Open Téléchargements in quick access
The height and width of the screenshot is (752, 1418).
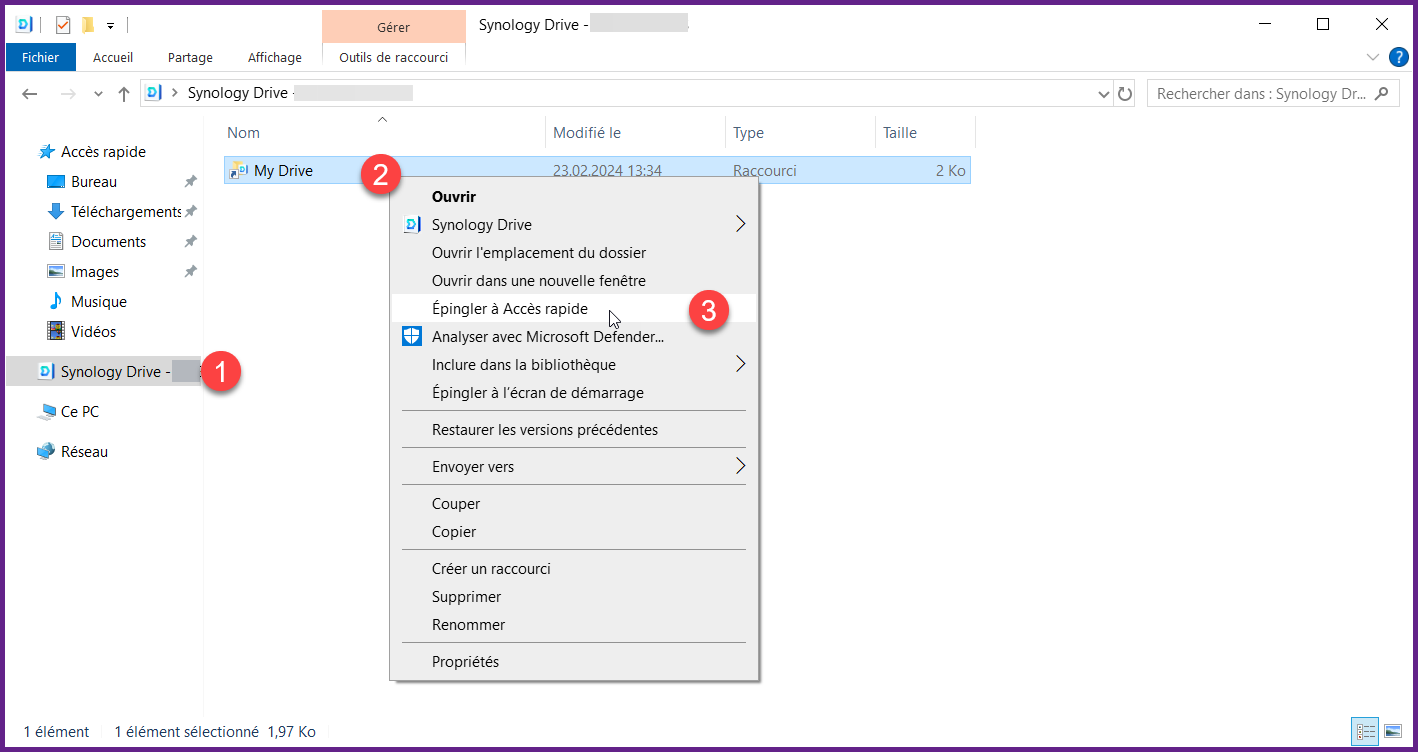(125, 212)
